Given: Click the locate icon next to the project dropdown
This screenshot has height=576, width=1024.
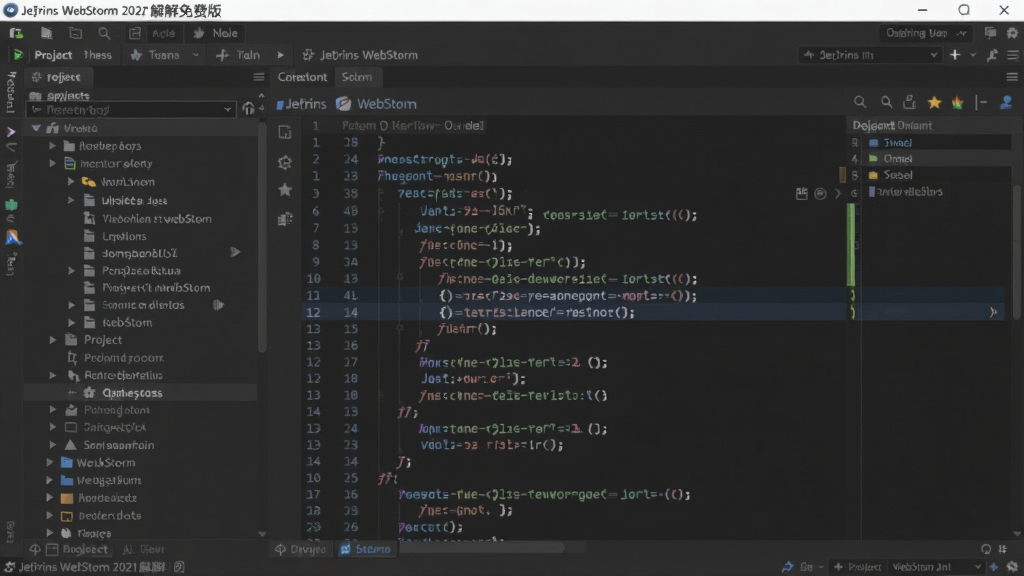Looking at the screenshot, I should tap(248, 109).
